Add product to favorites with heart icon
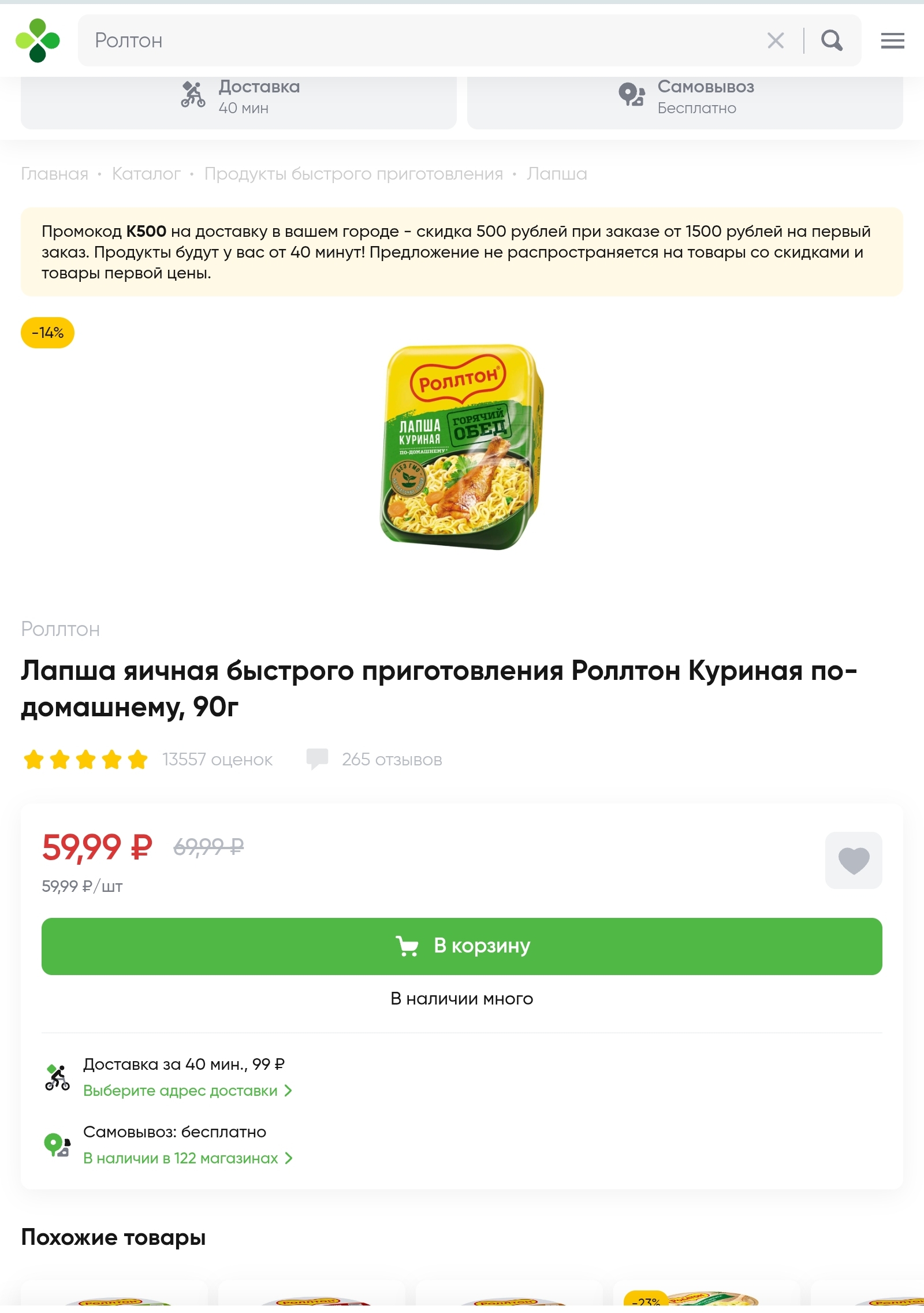Screen dimensions: 924x1313 [854, 860]
